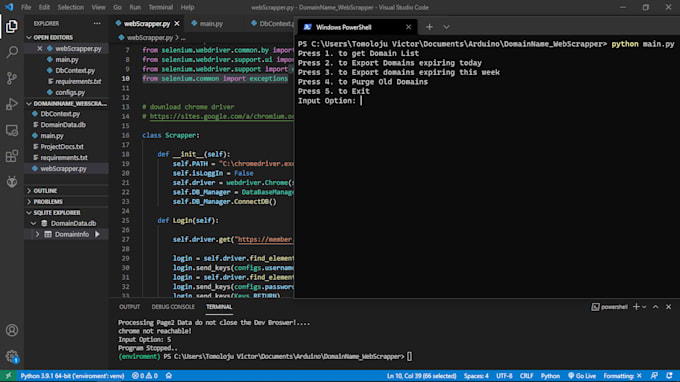Open main.py in project folder tree

(52, 136)
